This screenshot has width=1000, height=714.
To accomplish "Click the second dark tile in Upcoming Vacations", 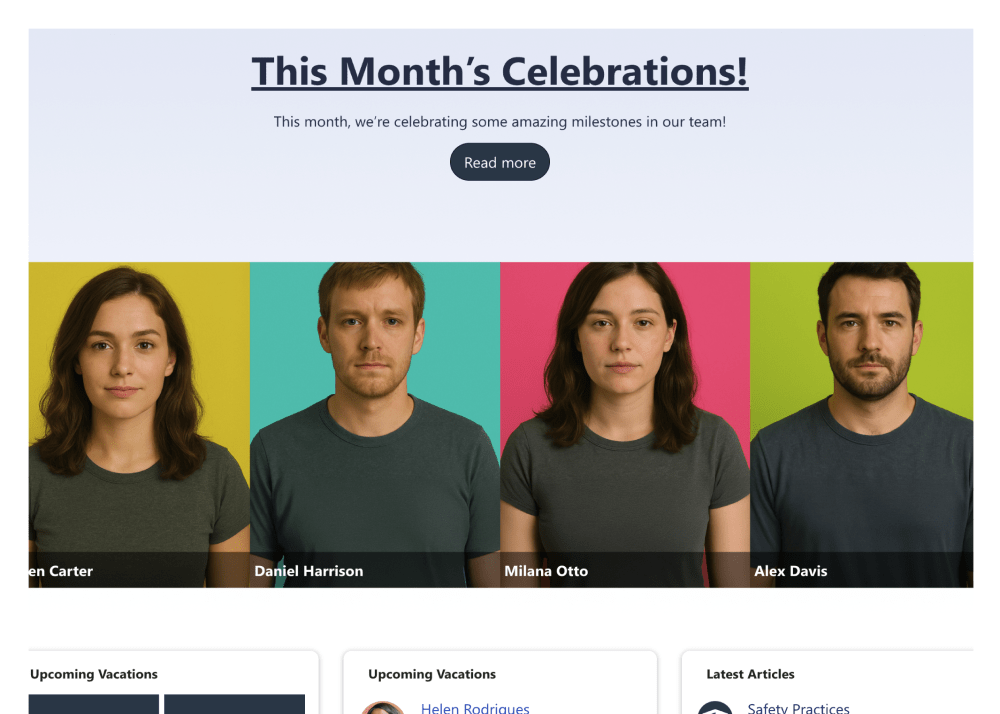I will 235,704.
